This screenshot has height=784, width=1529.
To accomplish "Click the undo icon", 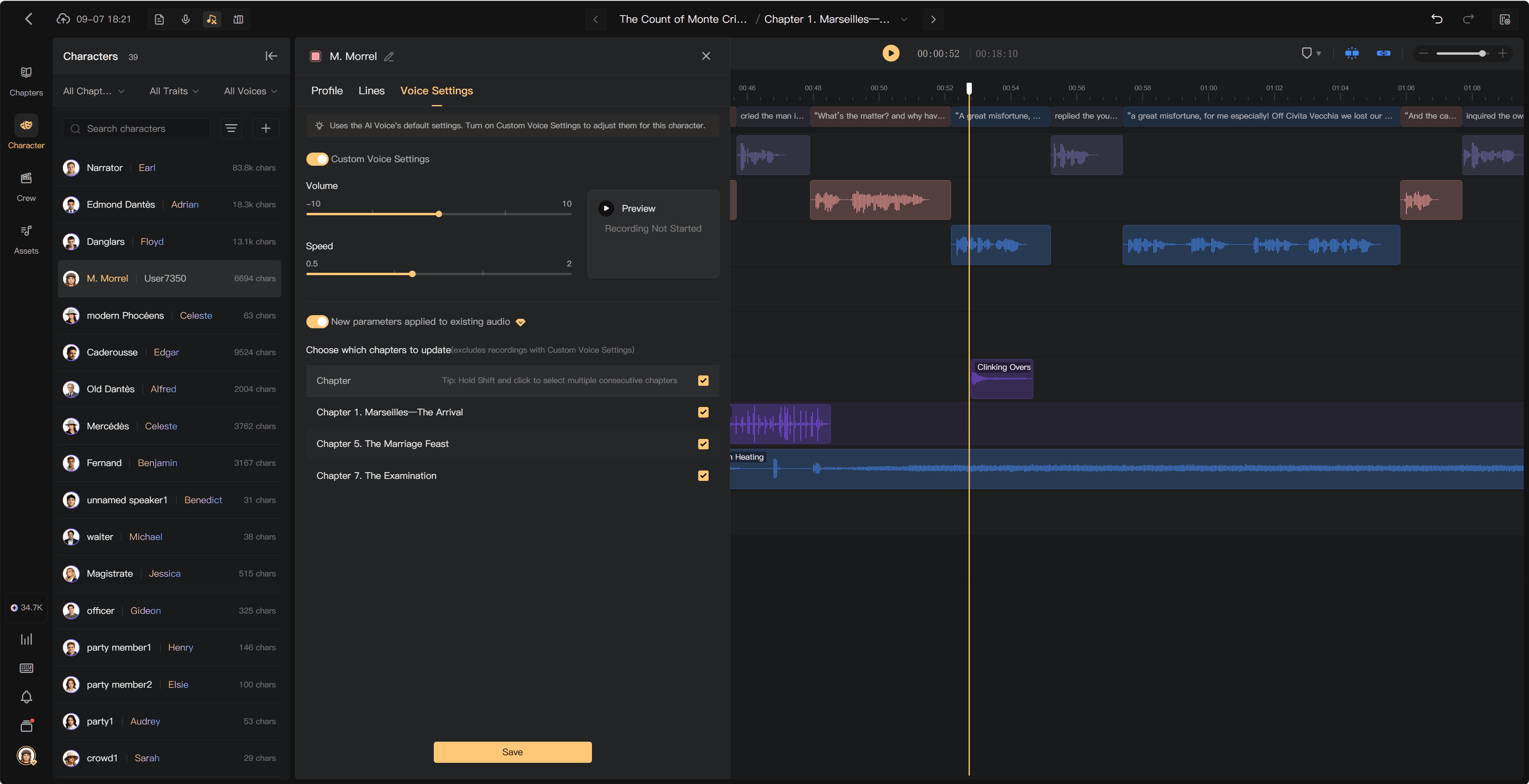I will click(1437, 19).
